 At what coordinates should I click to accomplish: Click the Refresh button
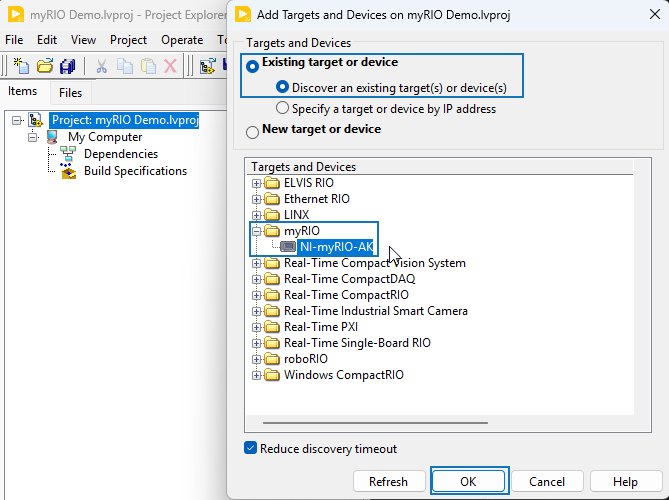click(x=388, y=481)
